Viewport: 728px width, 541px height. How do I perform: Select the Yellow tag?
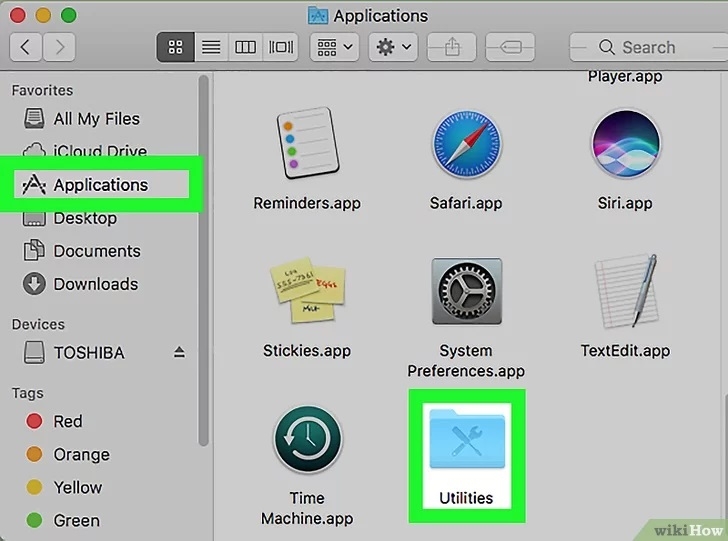coord(64,487)
